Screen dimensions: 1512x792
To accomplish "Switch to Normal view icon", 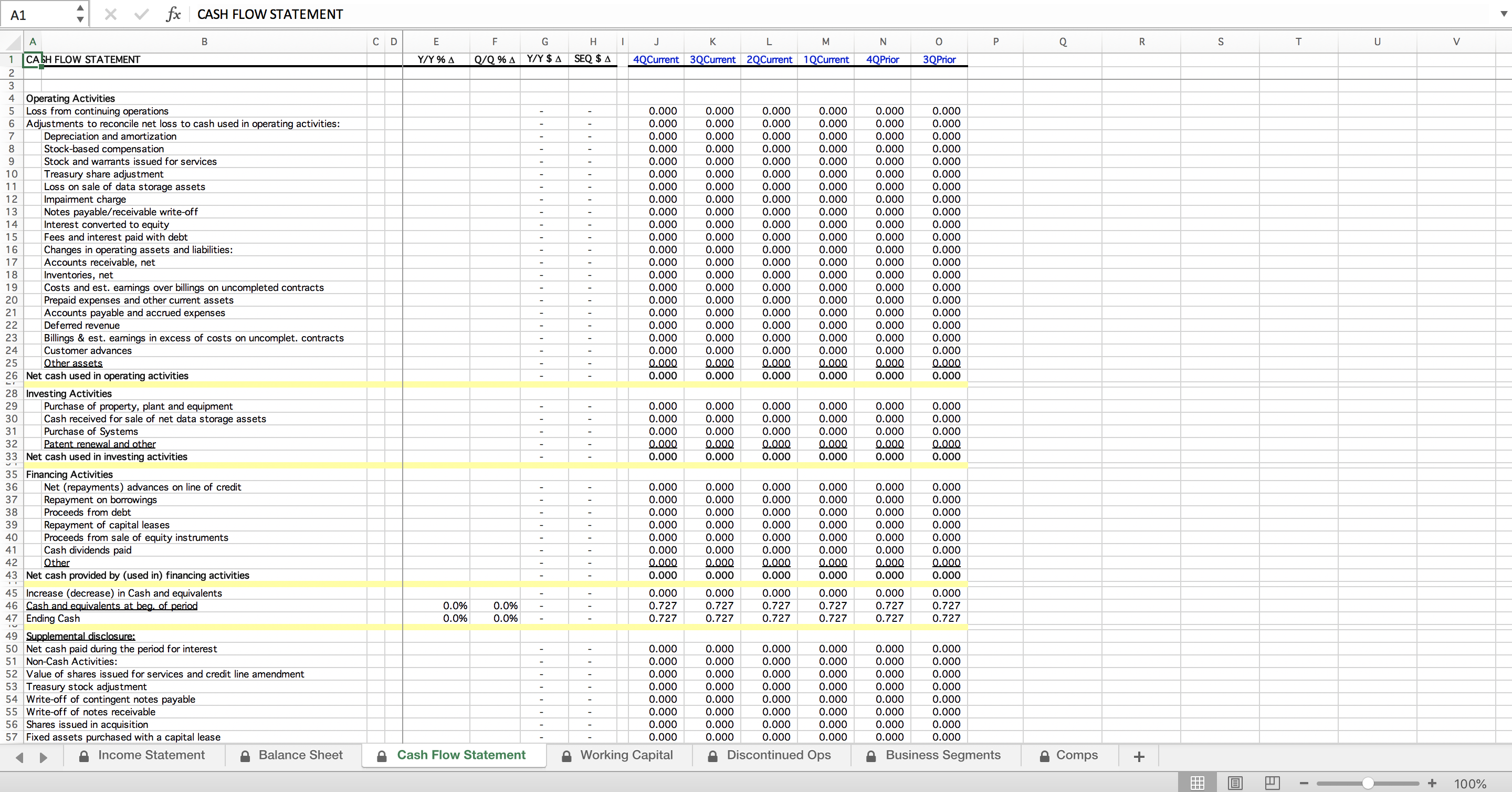I will pos(1198,783).
